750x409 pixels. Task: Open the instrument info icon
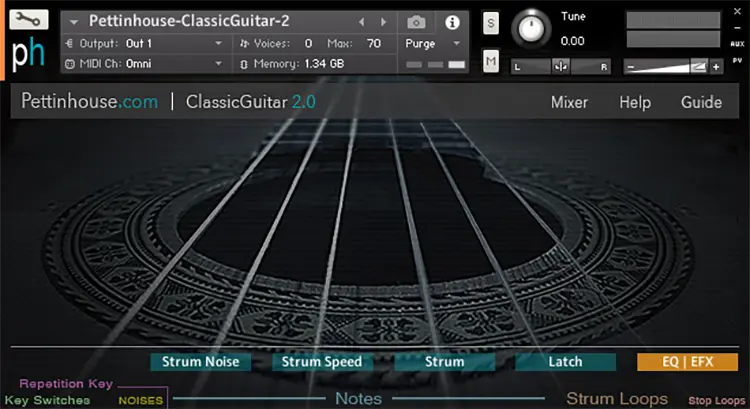point(452,22)
